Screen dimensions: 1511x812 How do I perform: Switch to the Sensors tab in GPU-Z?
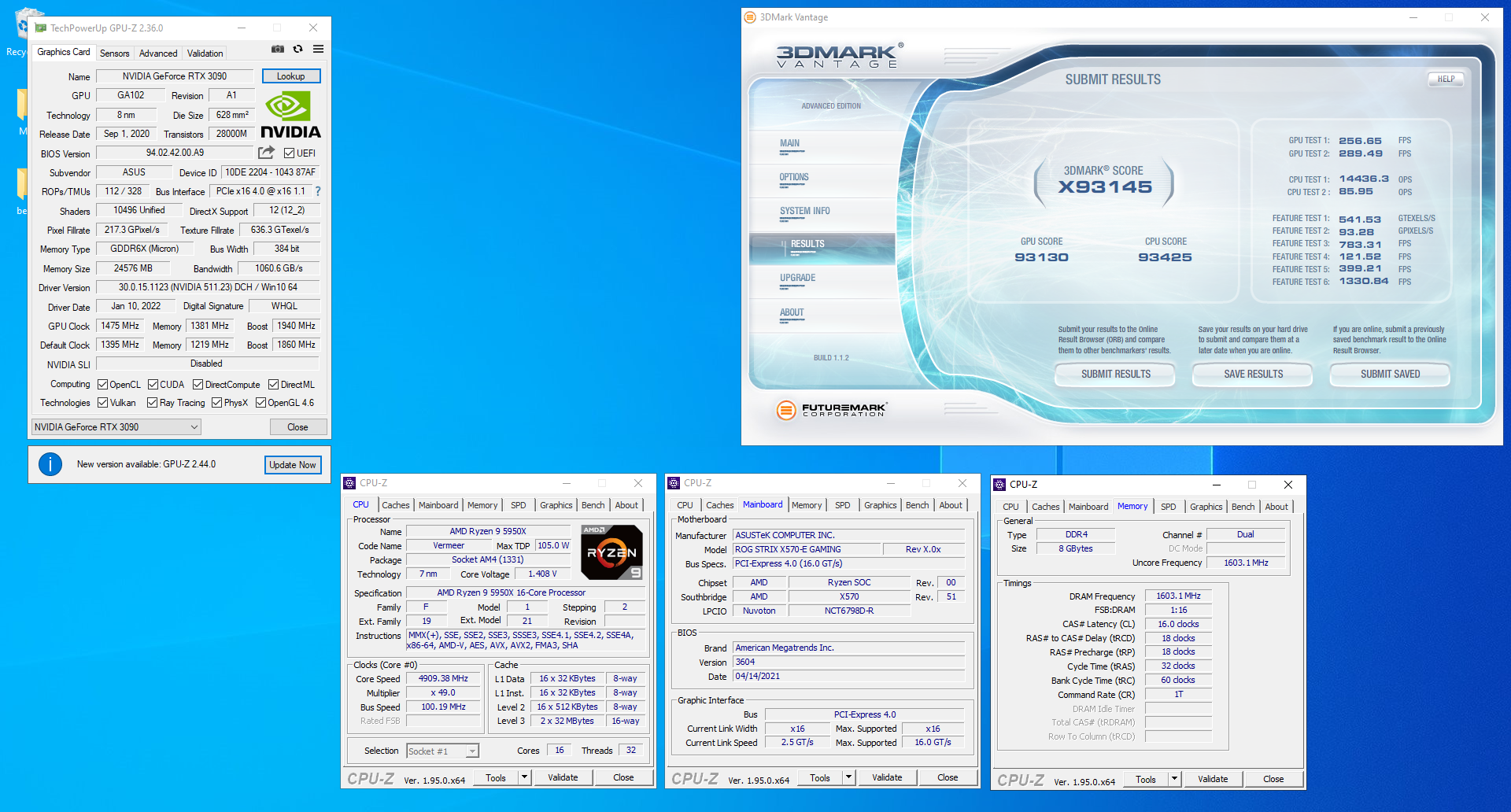pos(115,54)
